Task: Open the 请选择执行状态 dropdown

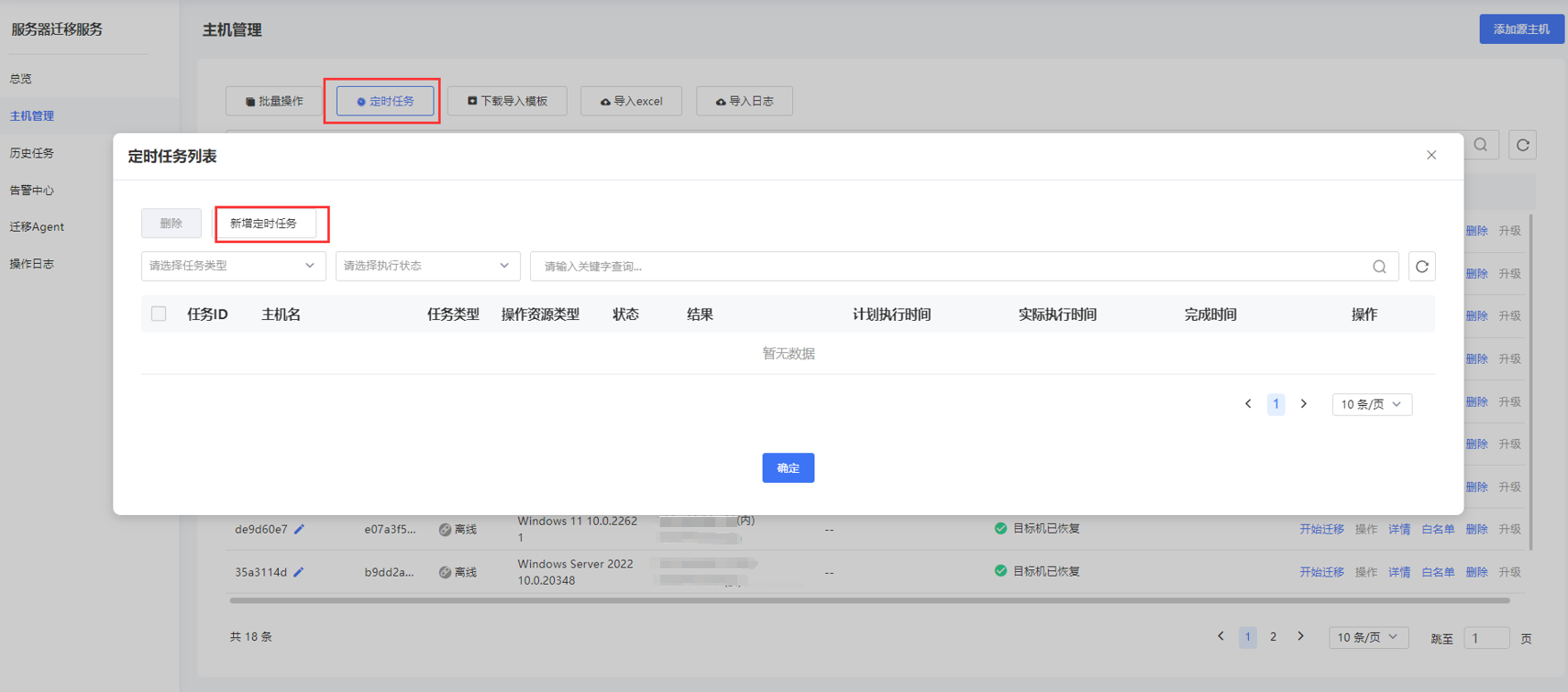Action: pyautogui.click(x=427, y=266)
